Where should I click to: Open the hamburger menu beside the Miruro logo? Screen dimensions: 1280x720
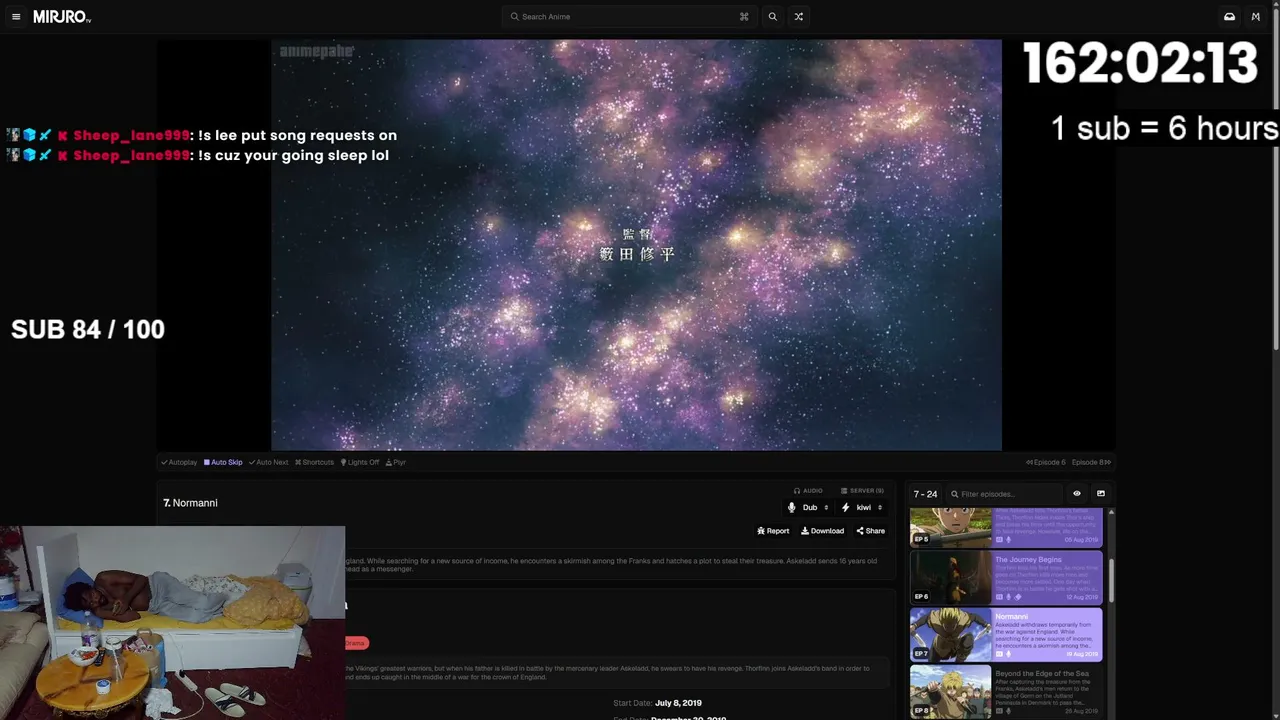coord(16,17)
